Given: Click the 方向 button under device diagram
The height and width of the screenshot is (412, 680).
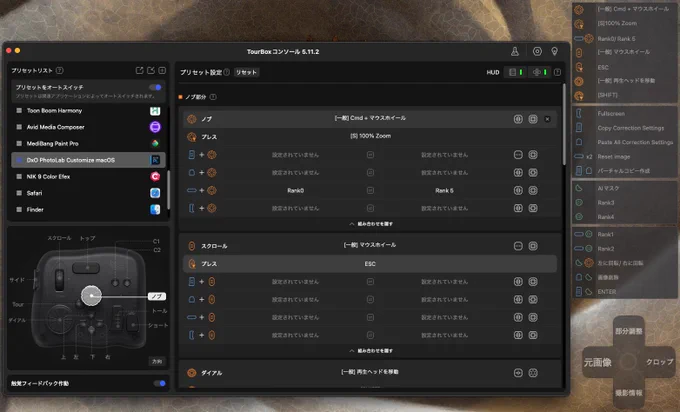Looking at the screenshot, I should tap(157, 361).
